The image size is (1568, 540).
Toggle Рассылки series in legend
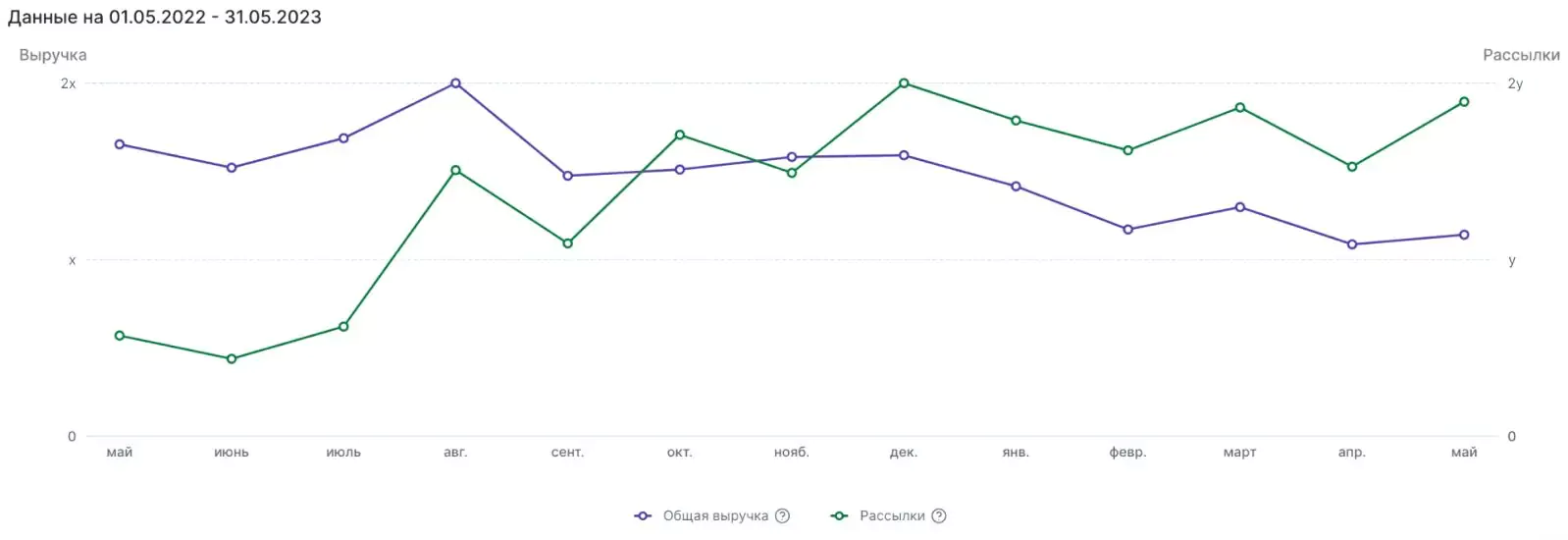tap(892, 516)
